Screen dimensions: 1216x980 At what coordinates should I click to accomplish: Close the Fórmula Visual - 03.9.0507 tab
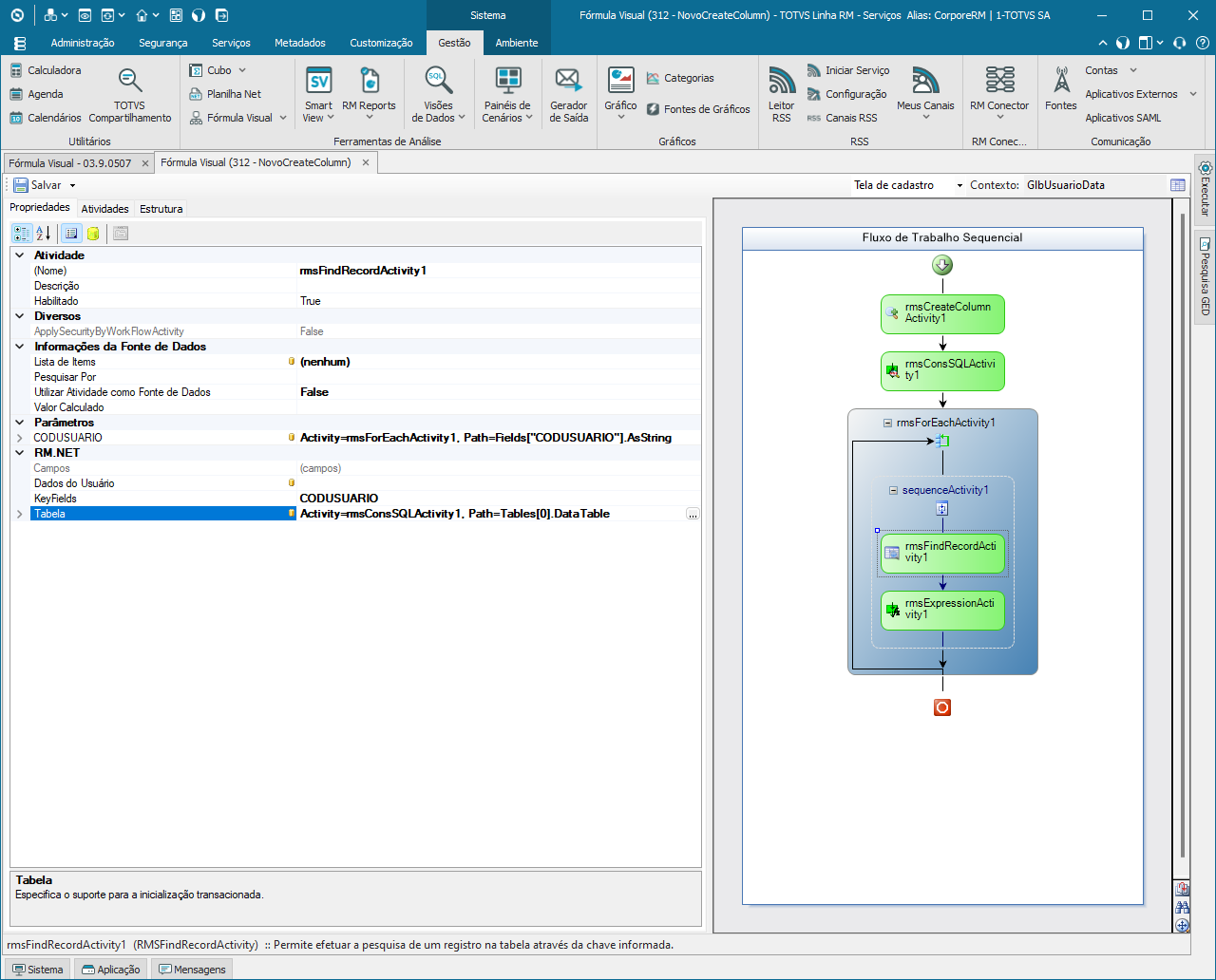click(x=144, y=163)
